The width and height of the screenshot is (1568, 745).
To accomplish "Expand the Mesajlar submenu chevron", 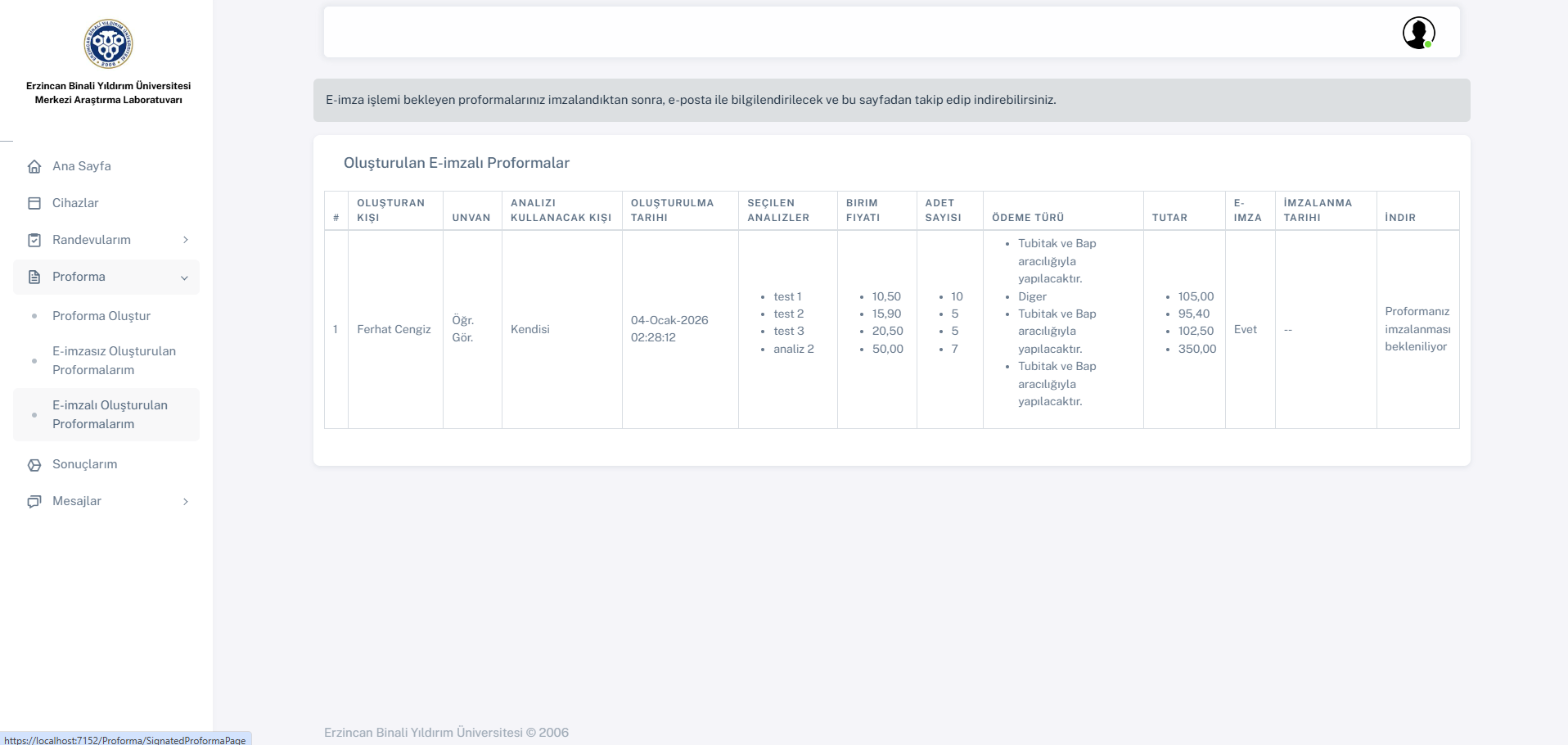I will [186, 501].
